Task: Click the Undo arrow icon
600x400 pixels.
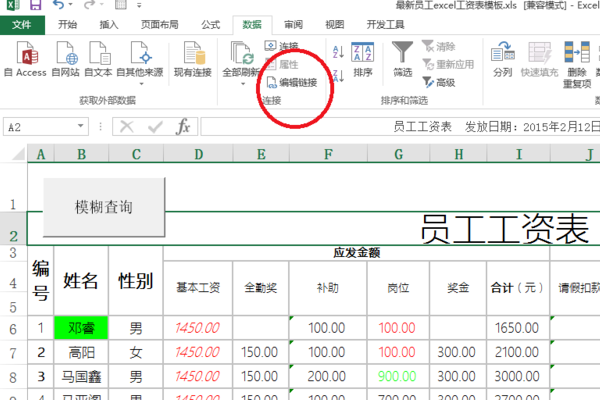Action: [x=58, y=5]
